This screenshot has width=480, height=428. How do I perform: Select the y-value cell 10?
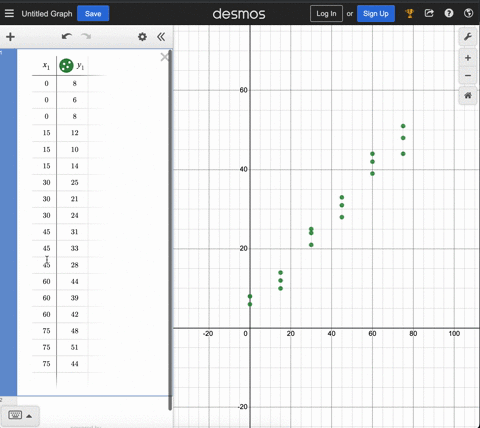pyautogui.click(x=74, y=149)
